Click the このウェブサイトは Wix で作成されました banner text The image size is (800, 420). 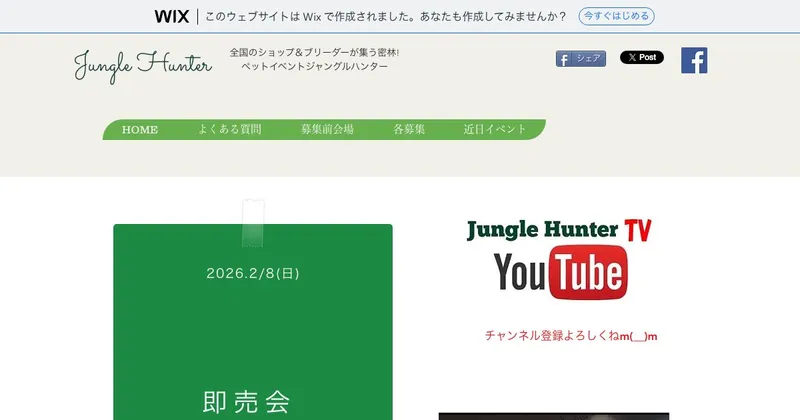point(386,16)
